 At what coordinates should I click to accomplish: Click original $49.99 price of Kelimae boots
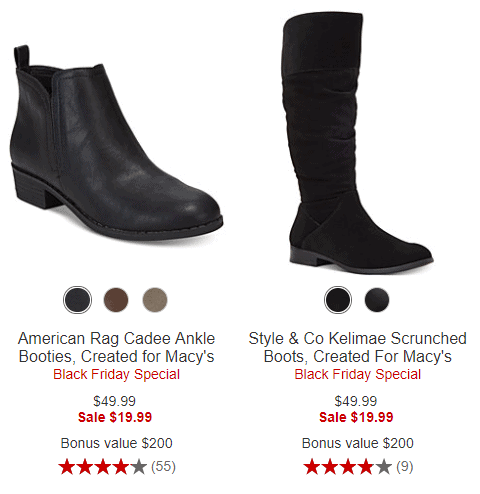(356, 401)
